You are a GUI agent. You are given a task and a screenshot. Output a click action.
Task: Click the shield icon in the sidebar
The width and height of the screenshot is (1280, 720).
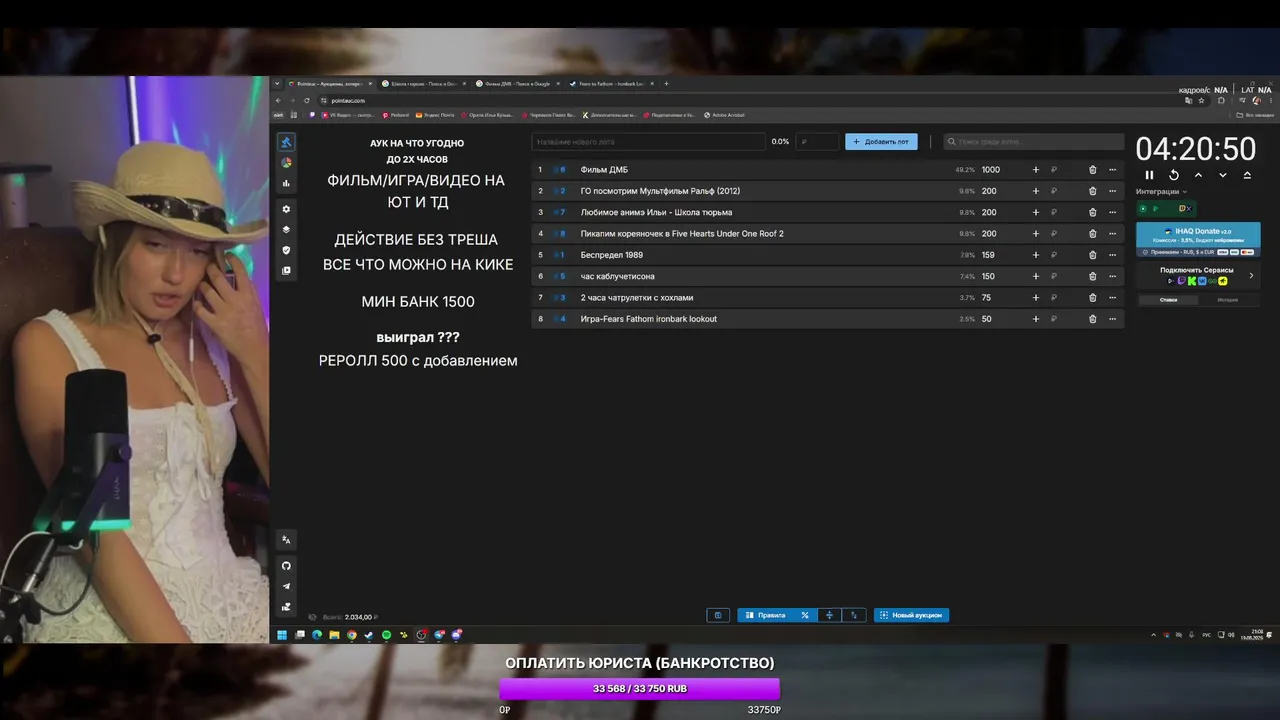(x=286, y=250)
